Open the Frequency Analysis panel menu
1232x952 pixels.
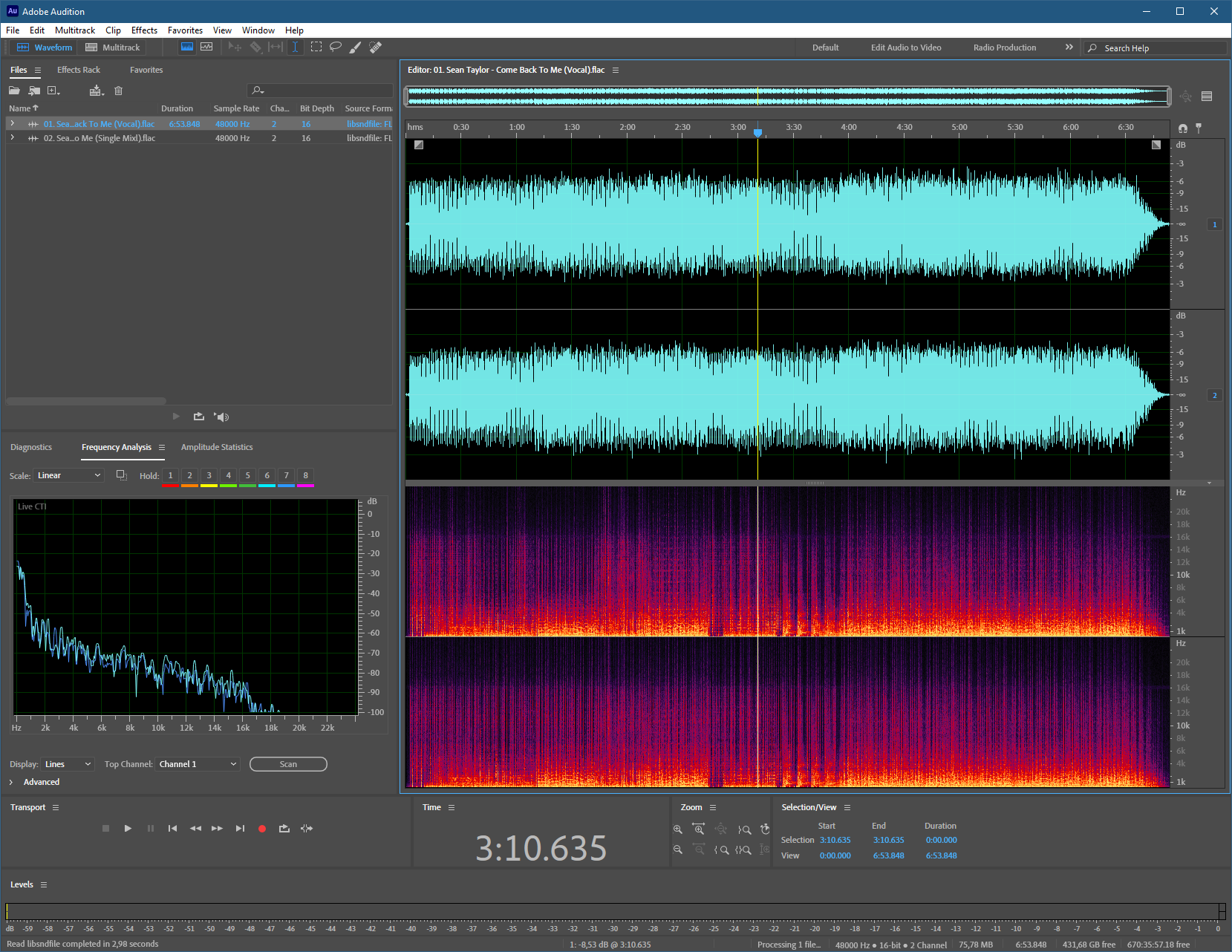tap(162, 447)
